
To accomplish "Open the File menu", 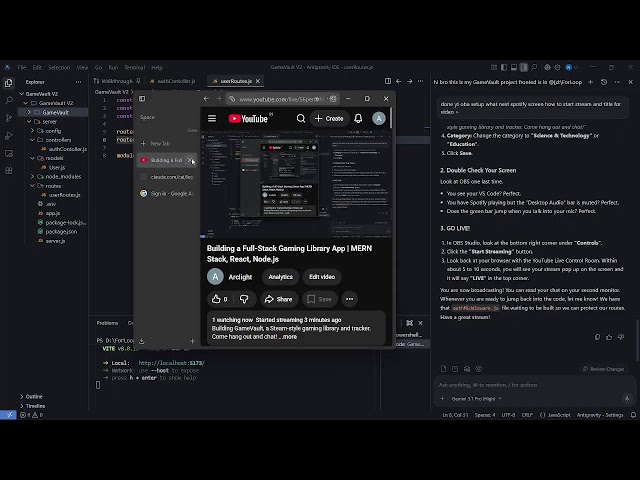I will point(22,67).
